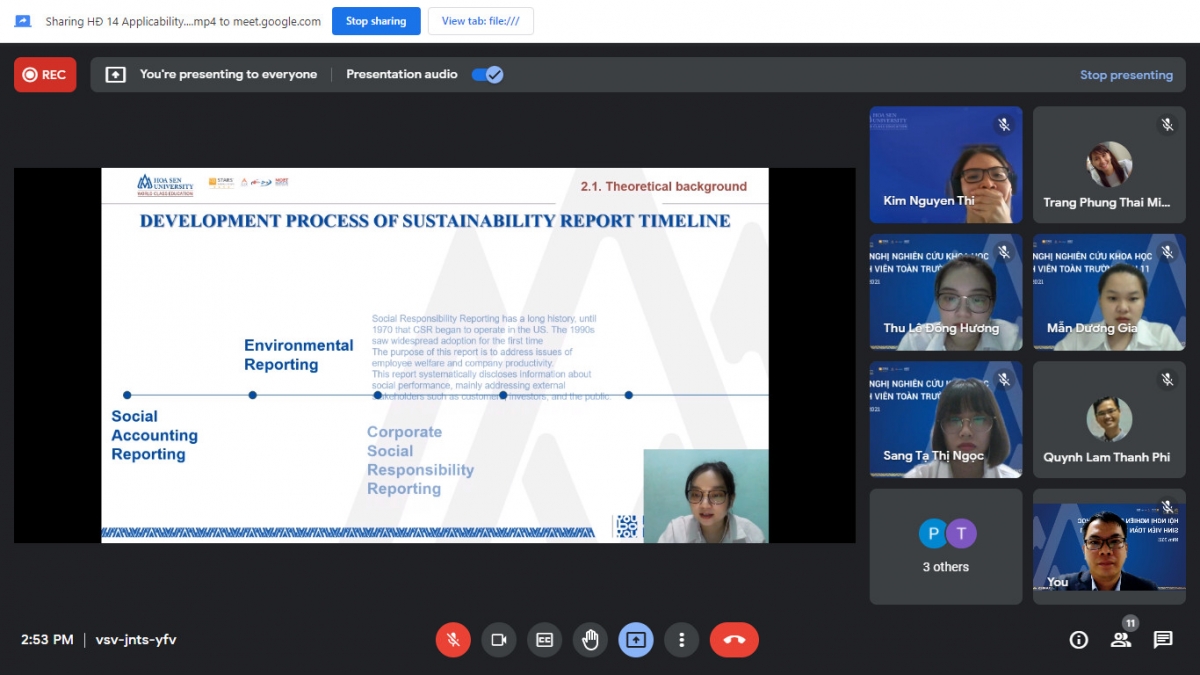This screenshot has height=675, width=1200.
Task: Click Stop presenting link
Action: tap(1126, 75)
